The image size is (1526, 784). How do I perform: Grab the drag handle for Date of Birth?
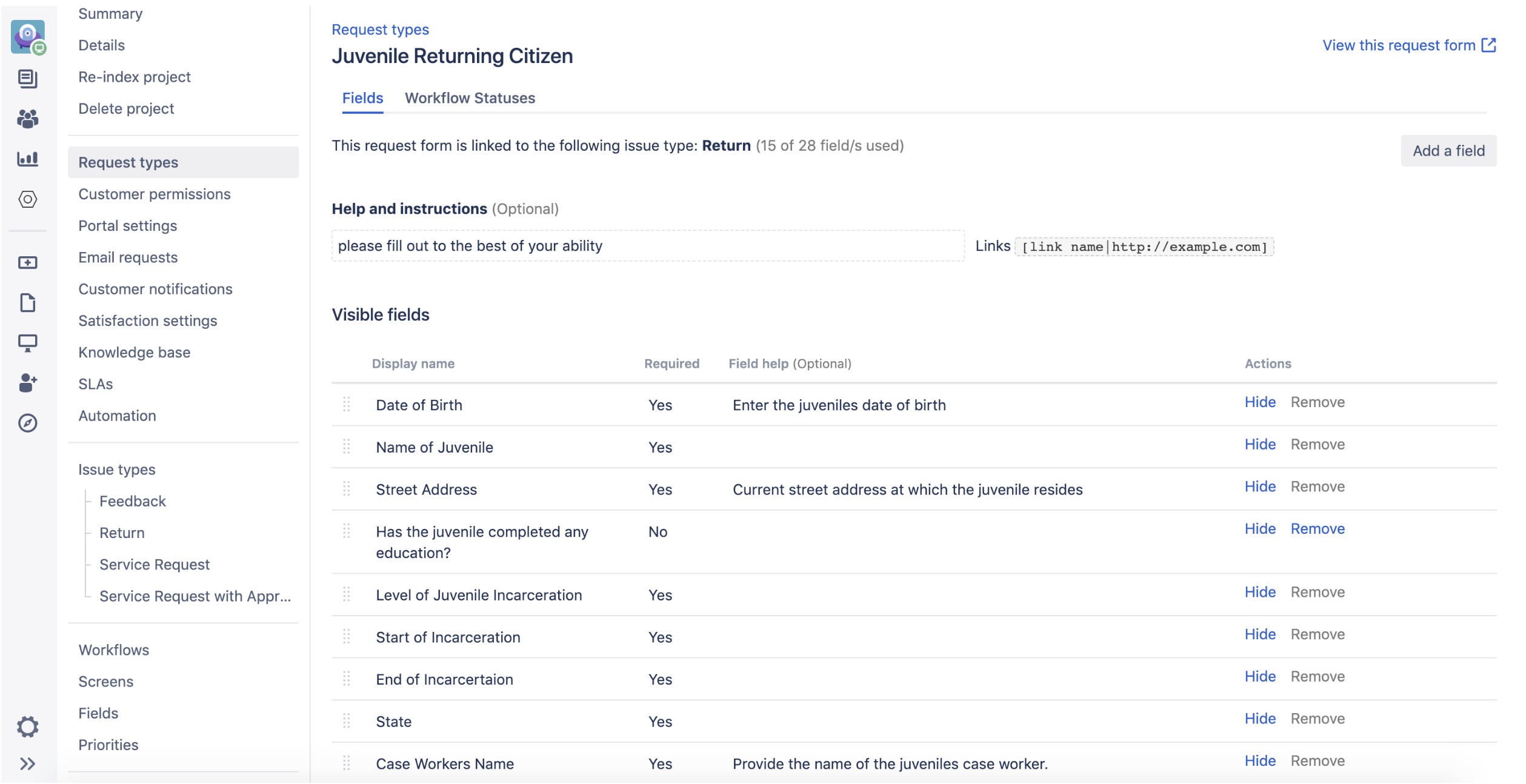347,404
